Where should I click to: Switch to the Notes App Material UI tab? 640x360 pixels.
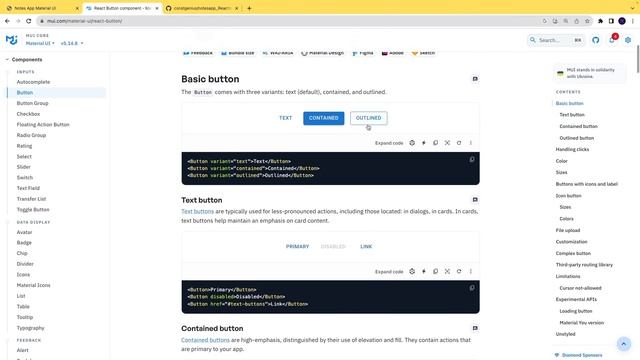[42, 8]
